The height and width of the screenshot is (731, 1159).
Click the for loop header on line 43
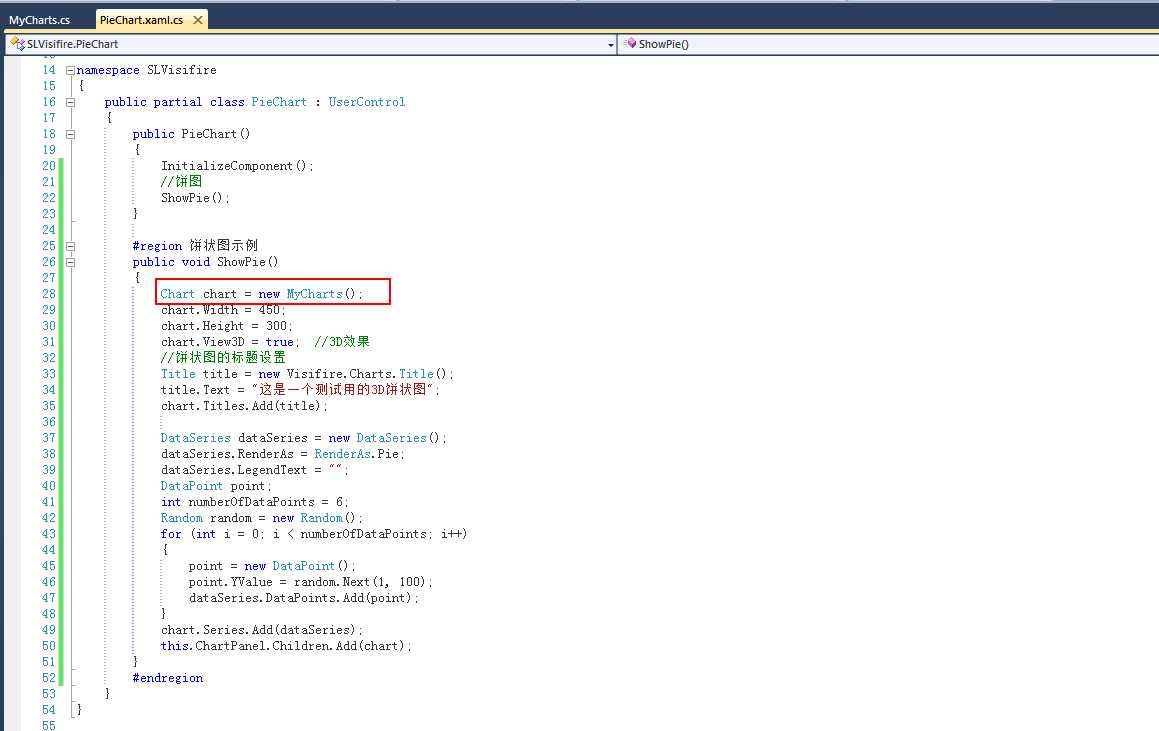click(x=313, y=534)
